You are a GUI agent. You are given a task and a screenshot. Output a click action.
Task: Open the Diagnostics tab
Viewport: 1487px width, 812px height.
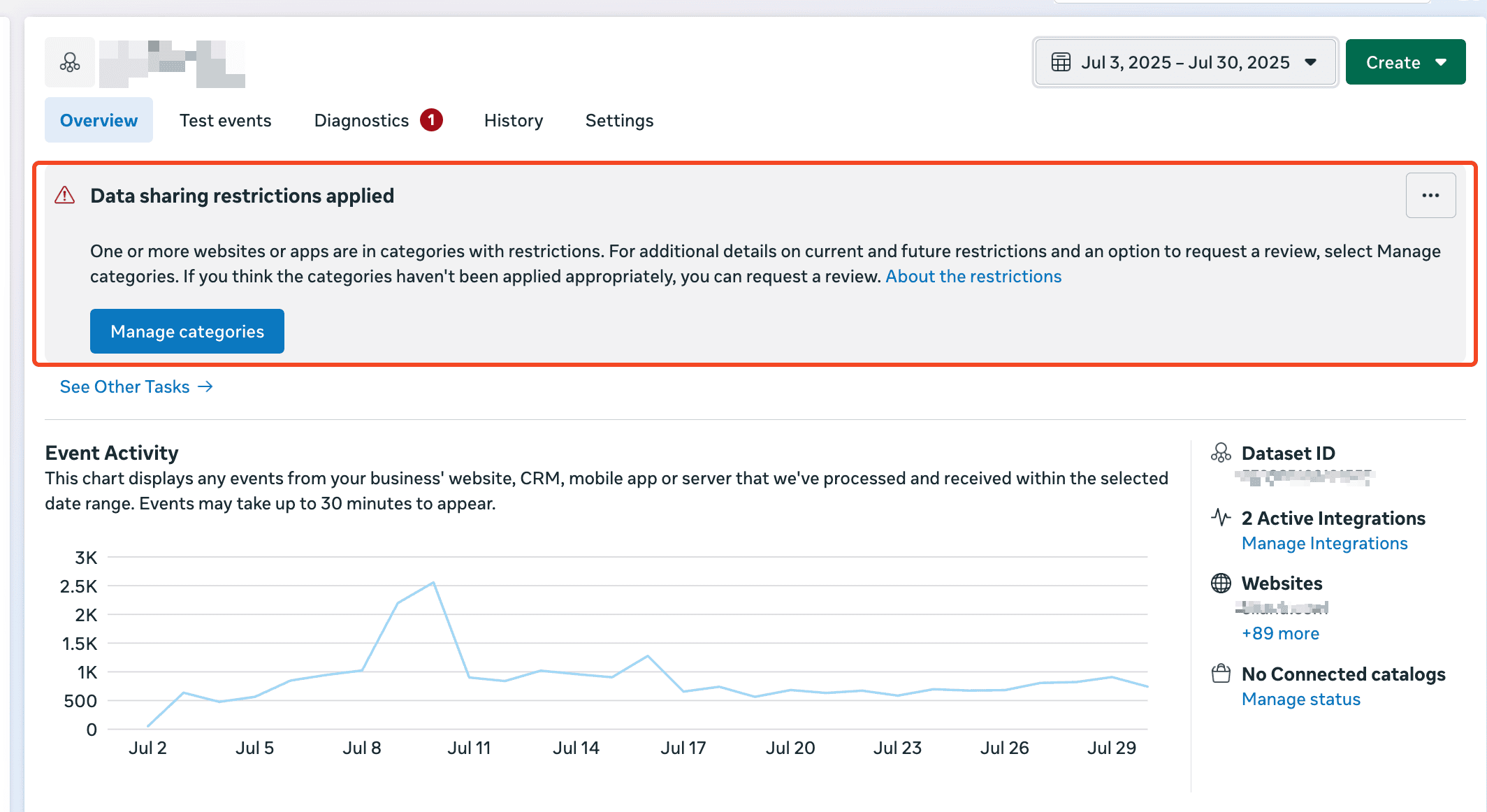click(x=361, y=120)
